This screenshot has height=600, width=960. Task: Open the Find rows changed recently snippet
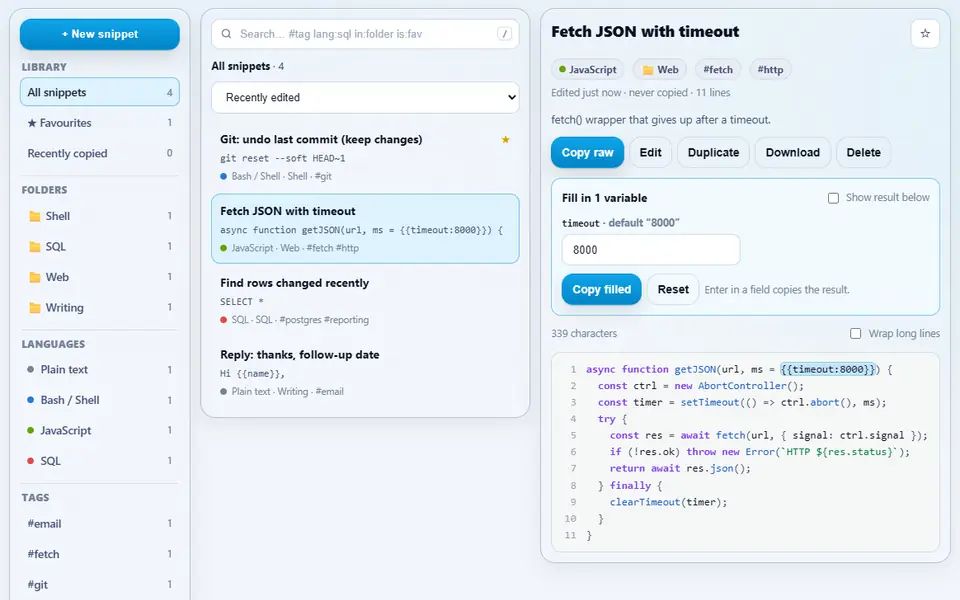pos(365,301)
